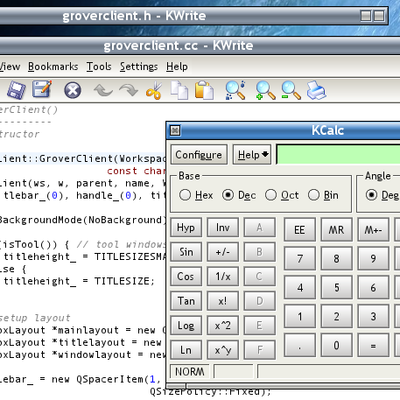Click the decimal point key
This screenshot has height=400, width=400.
tap(300, 345)
